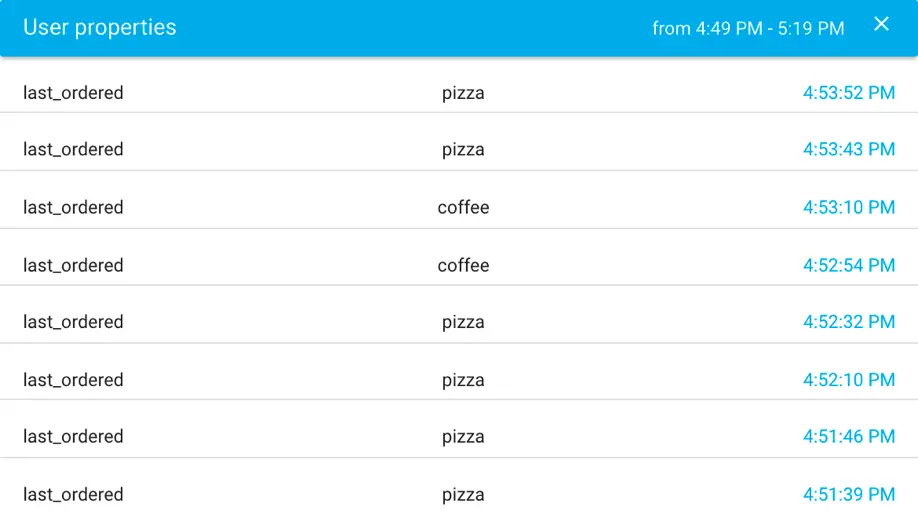The image size is (918, 529).
Task: Close the User properties panel
Action: coord(881,25)
